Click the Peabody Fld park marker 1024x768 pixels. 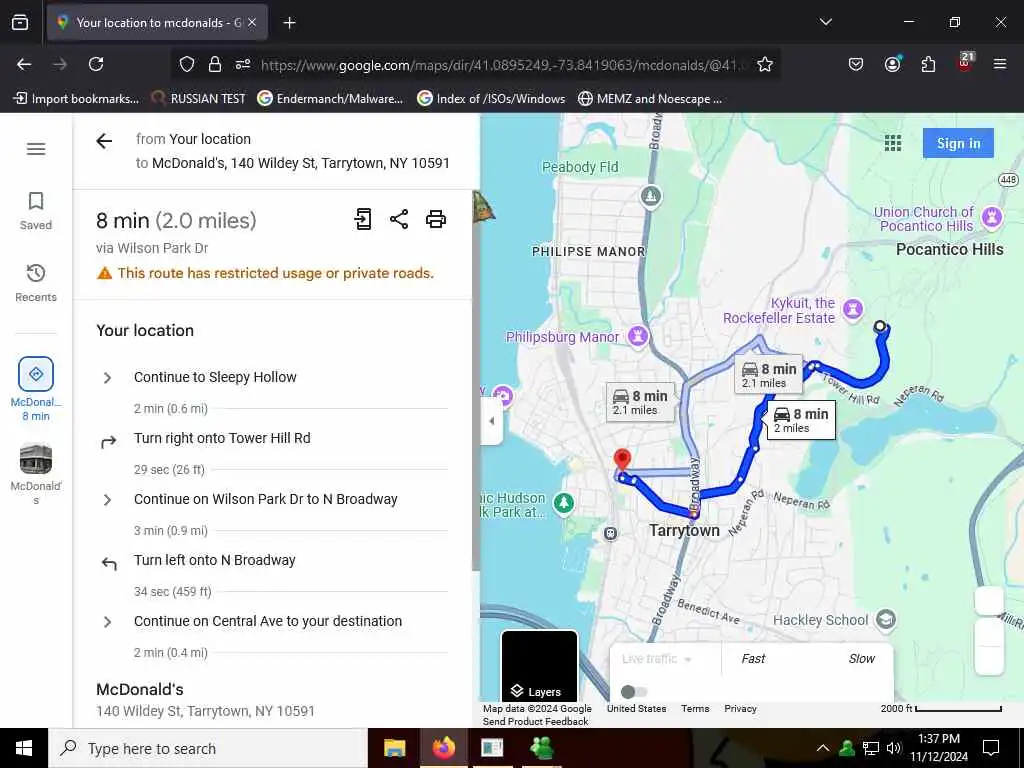tap(650, 196)
